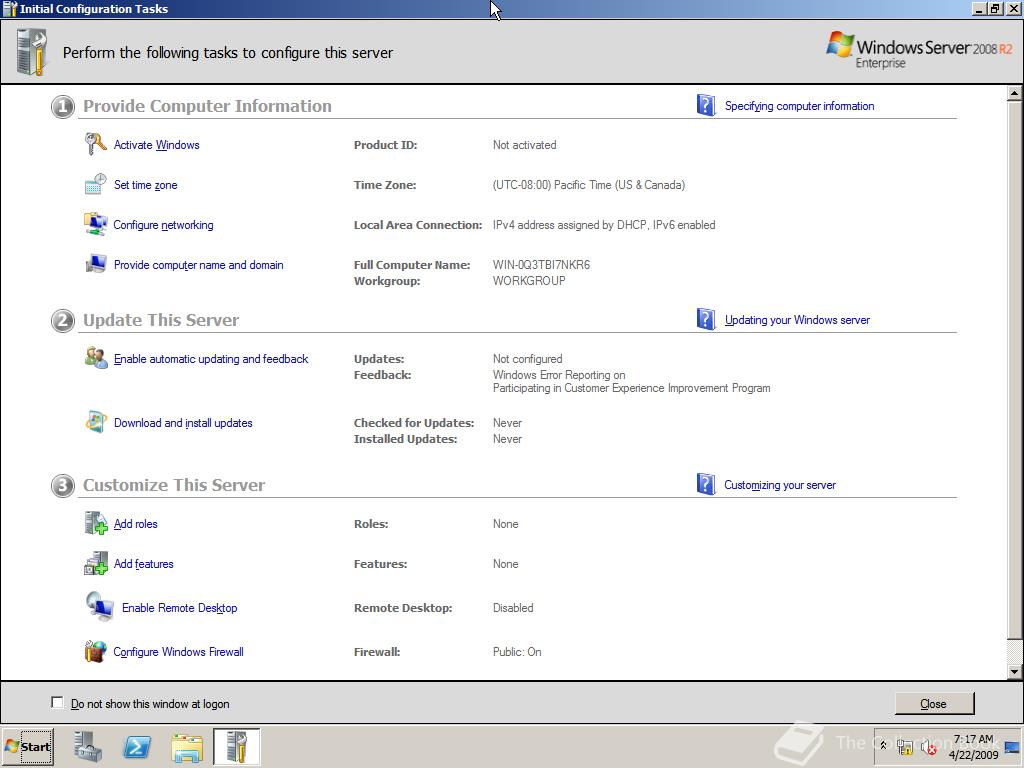Open 'Customizing your server' help link

click(780, 485)
